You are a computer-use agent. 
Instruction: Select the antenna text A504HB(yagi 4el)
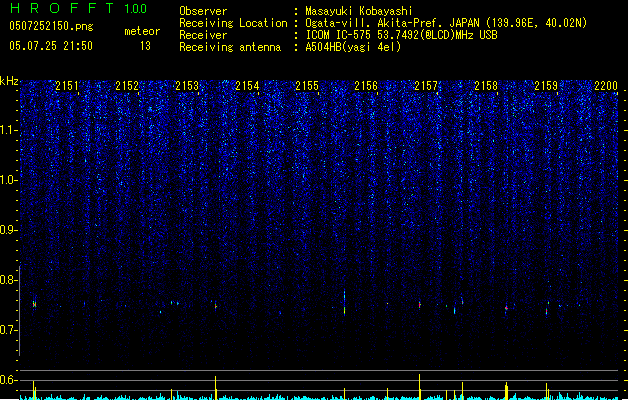[353, 47]
